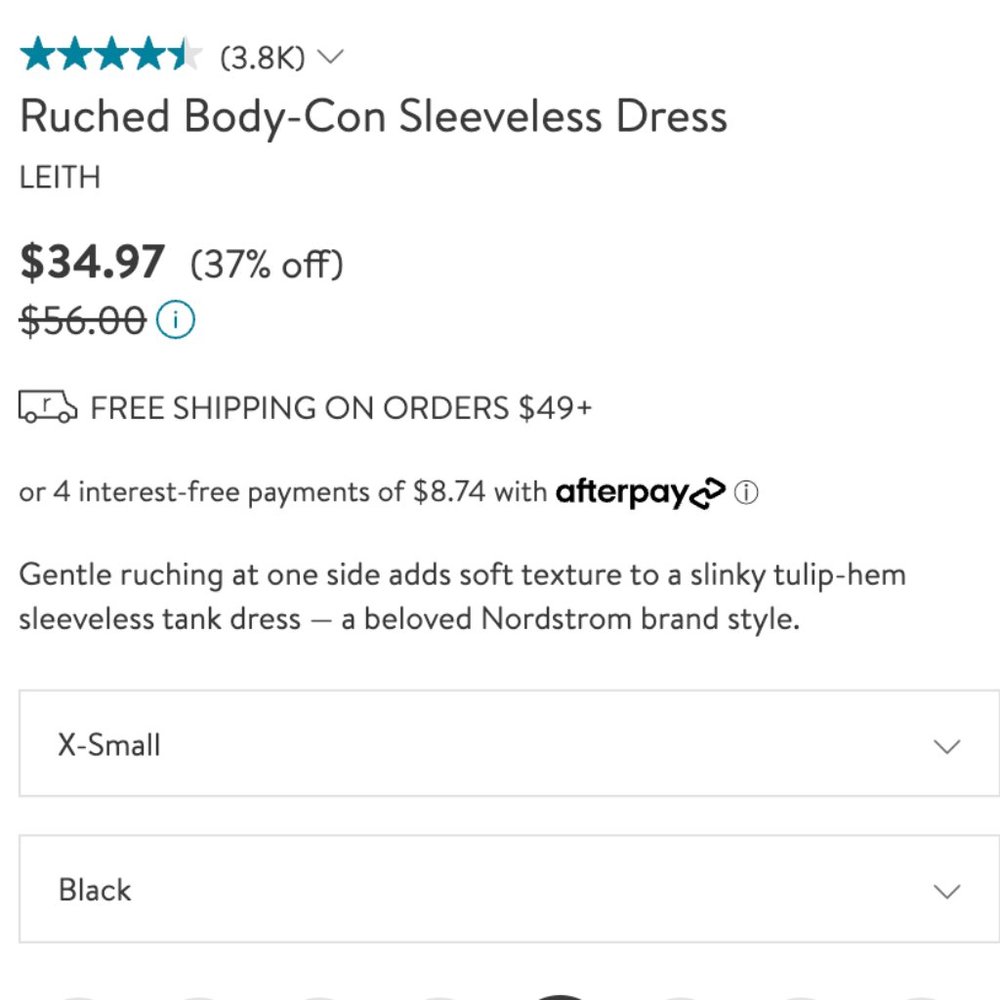
Task: Click the star rating icons
Action: (x=111, y=54)
